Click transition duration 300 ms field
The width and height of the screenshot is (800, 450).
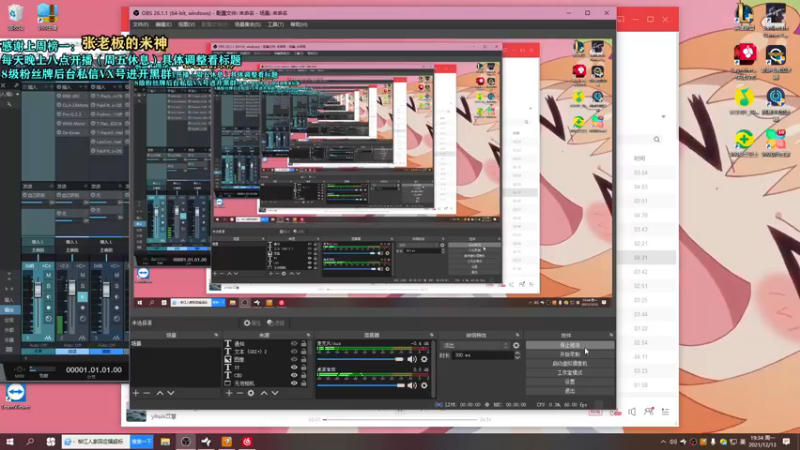[483, 355]
